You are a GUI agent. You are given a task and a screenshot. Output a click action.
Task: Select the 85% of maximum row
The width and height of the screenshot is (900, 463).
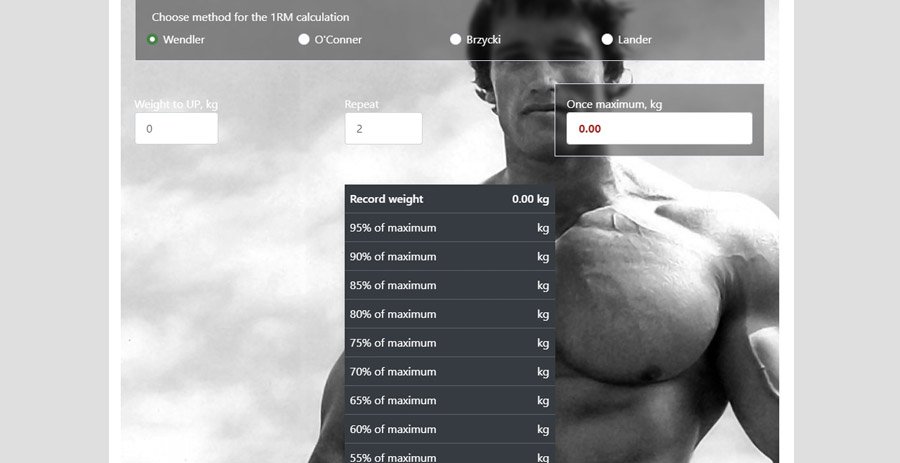point(449,285)
